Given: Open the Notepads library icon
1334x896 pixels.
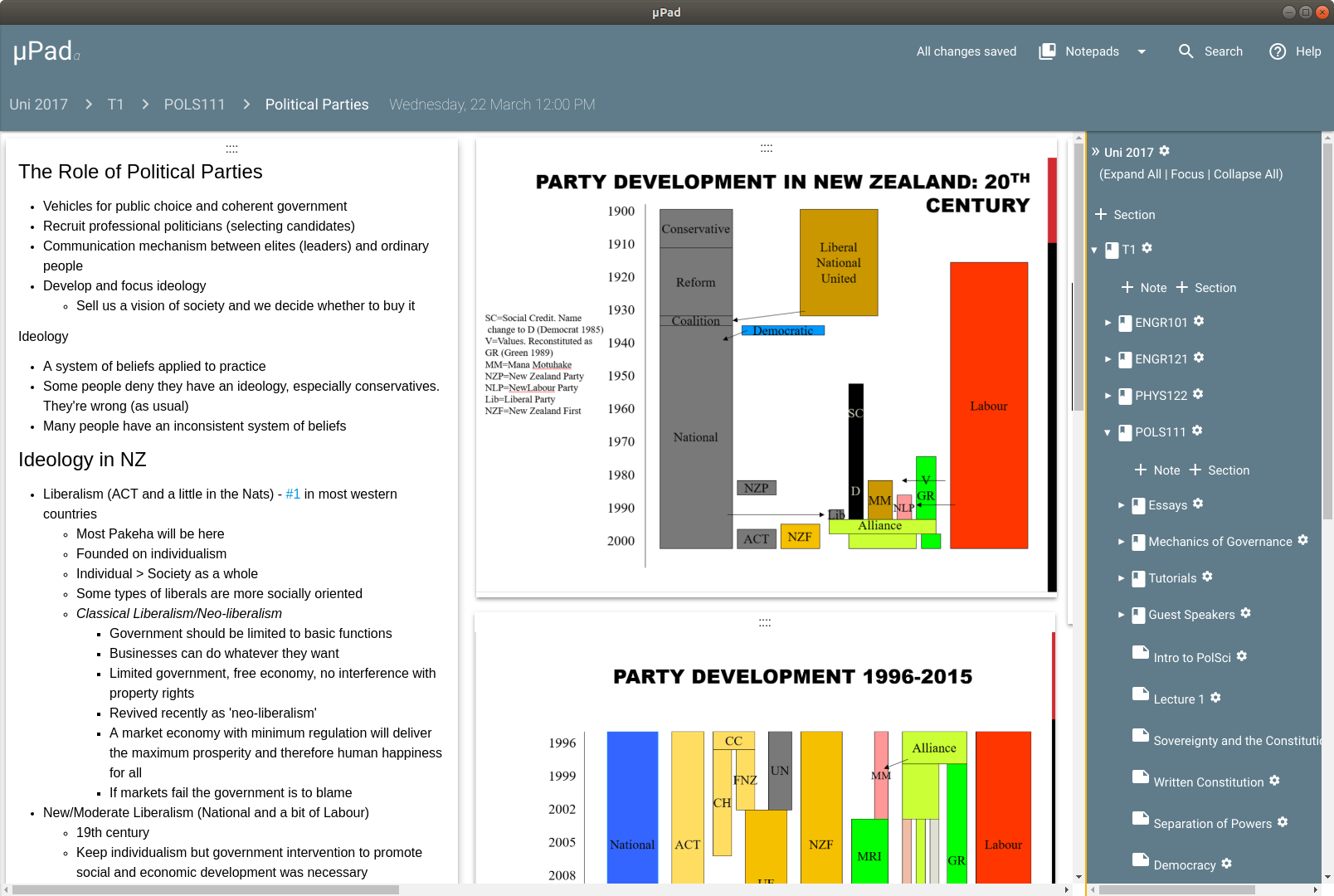Looking at the screenshot, I should (x=1048, y=51).
